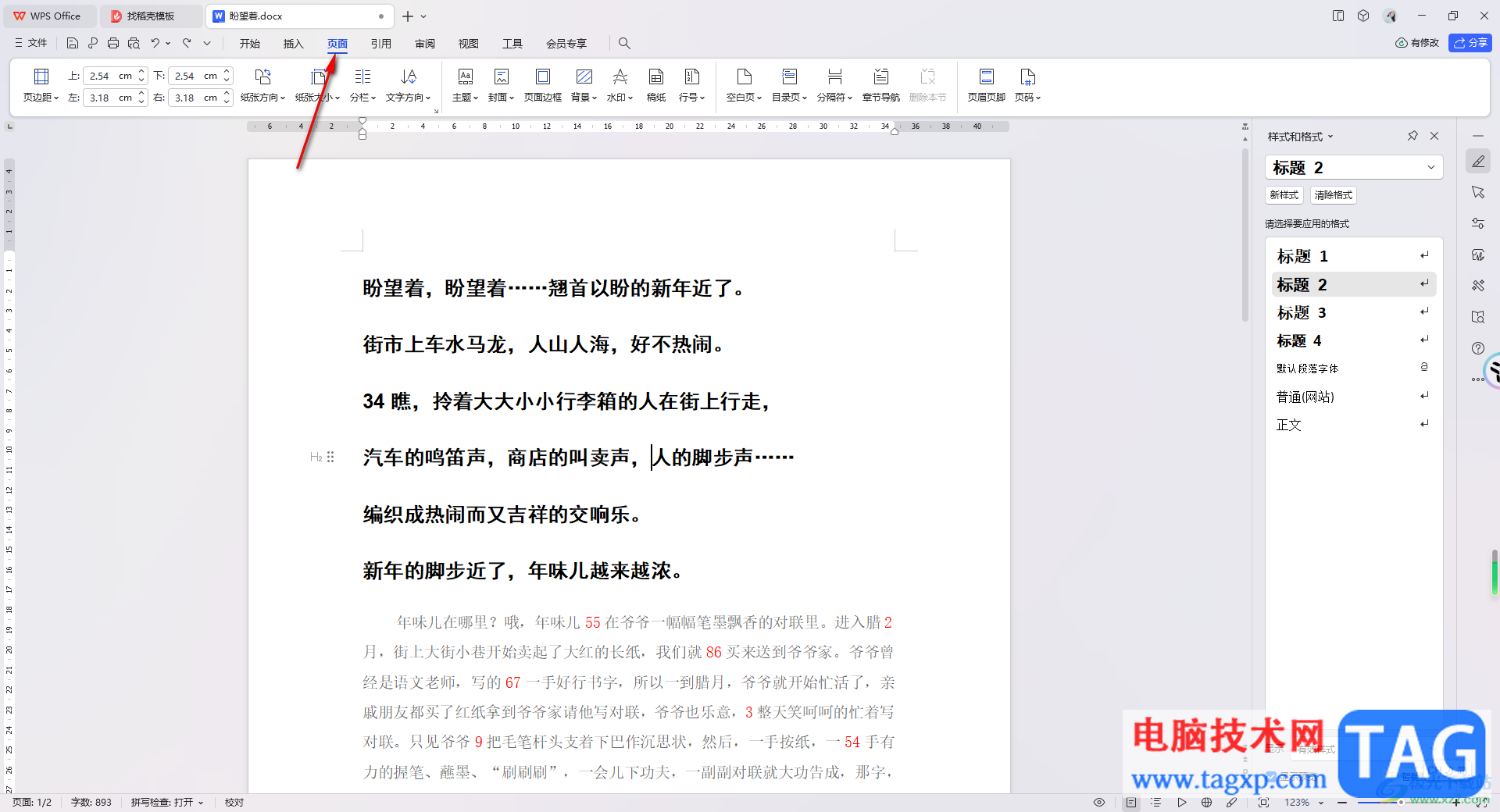1500x812 pixels.
Task: Open chapter navigation (章节导航)
Action: pos(880,85)
